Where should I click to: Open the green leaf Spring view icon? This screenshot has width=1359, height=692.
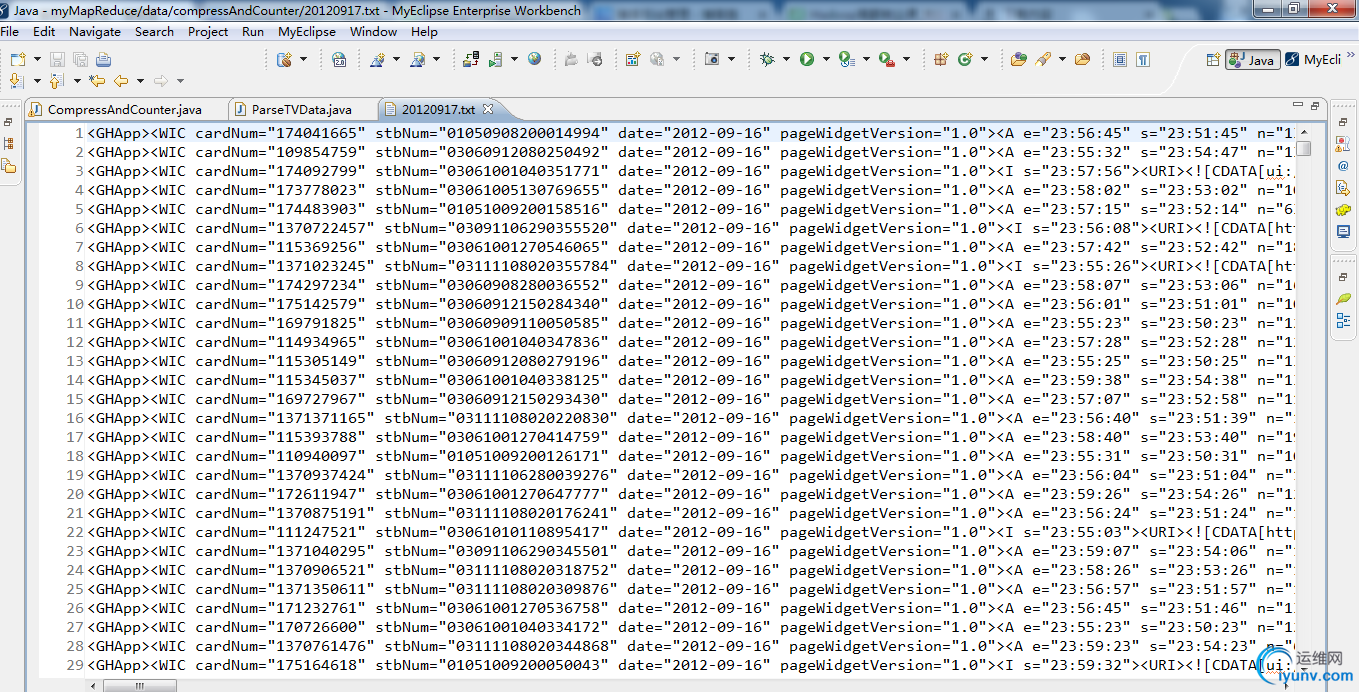1343,299
